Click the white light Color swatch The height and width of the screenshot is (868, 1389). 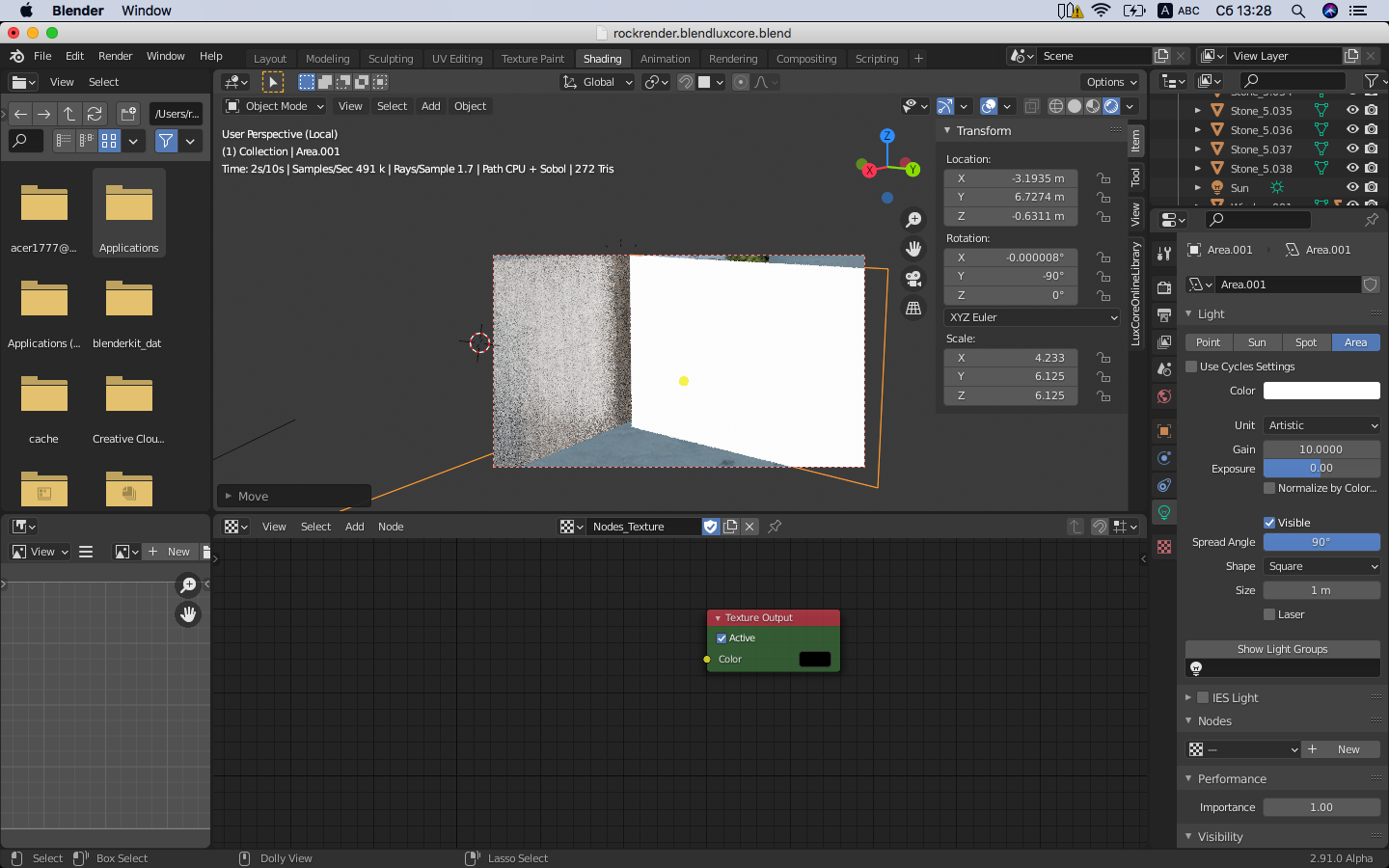[1321, 391]
